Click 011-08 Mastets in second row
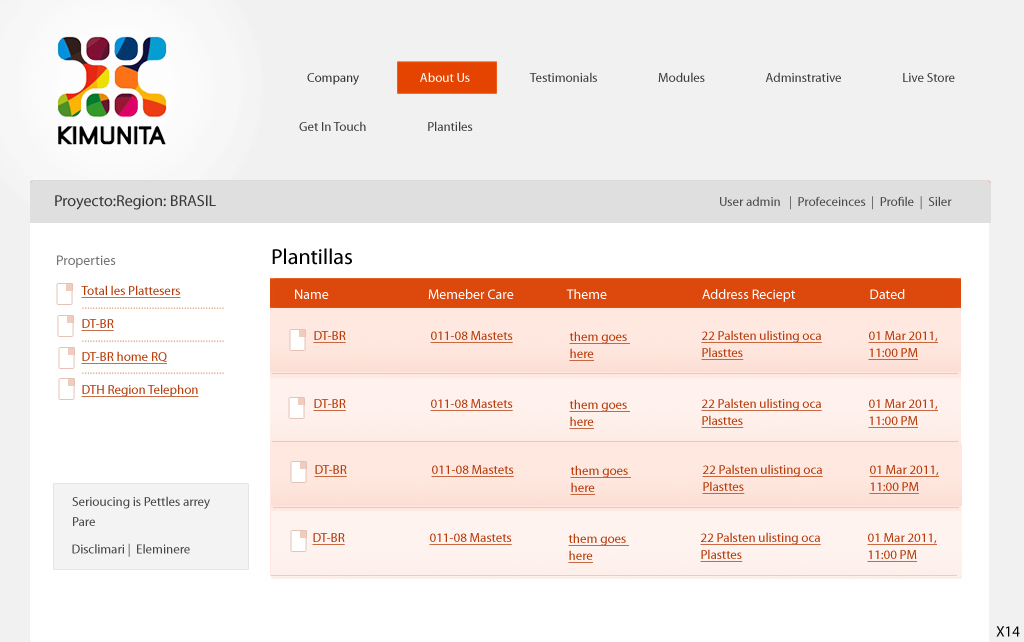This screenshot has height=642, width=1024. point(472,404)
